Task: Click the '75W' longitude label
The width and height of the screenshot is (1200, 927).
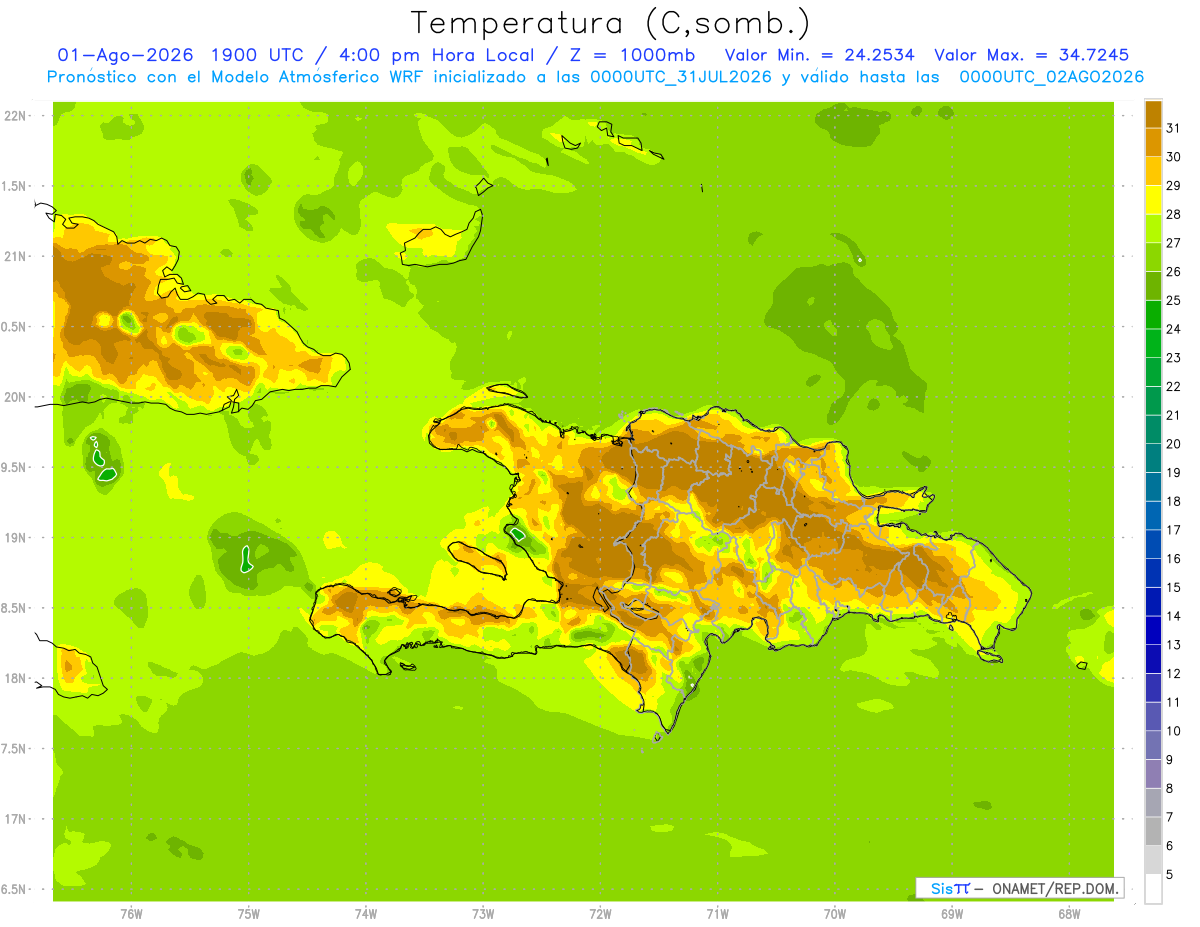Action: coord(249,915)
